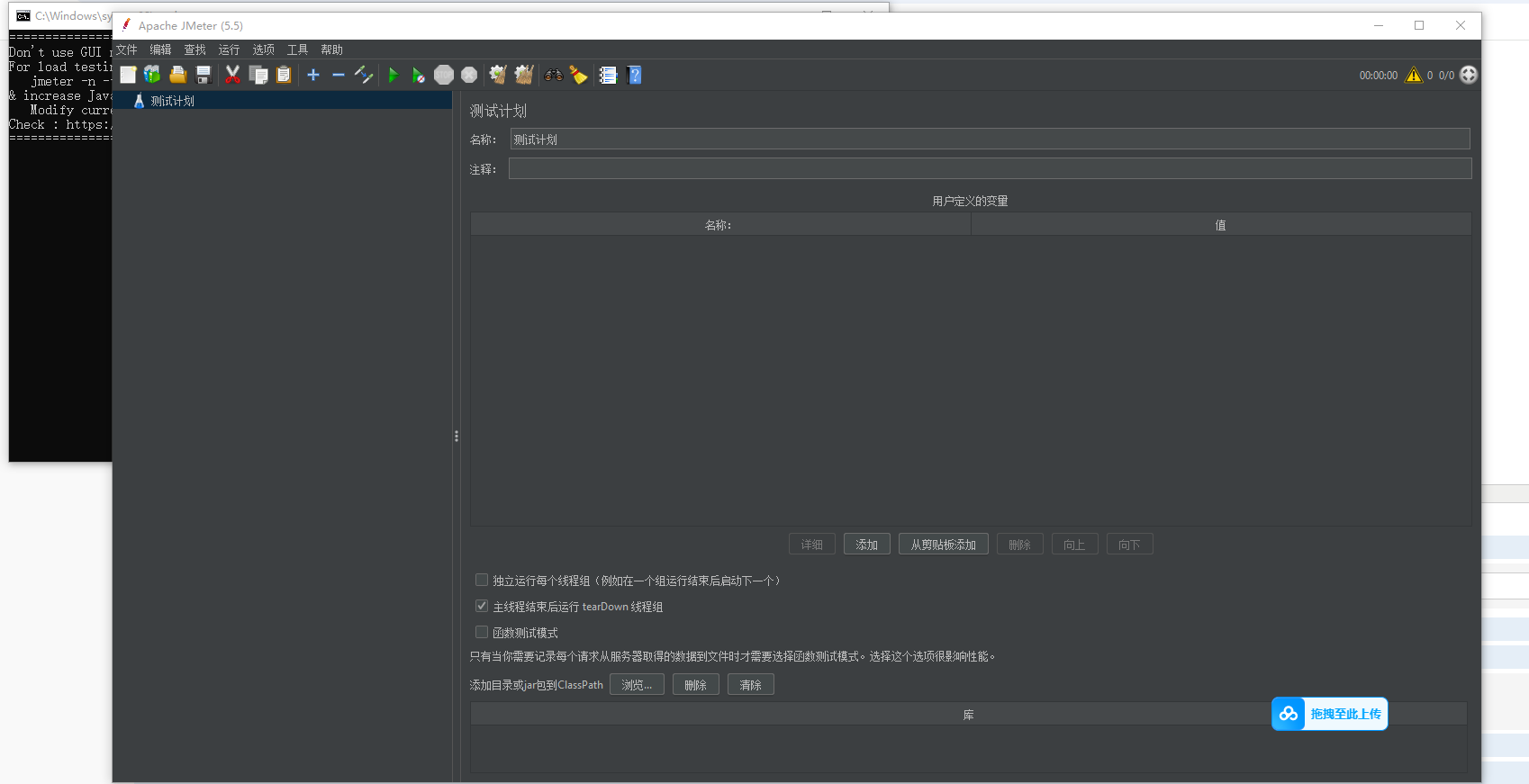Open the 选项 menu
The width and height of the screenshot is (1529, 784).
coord(263,50)
